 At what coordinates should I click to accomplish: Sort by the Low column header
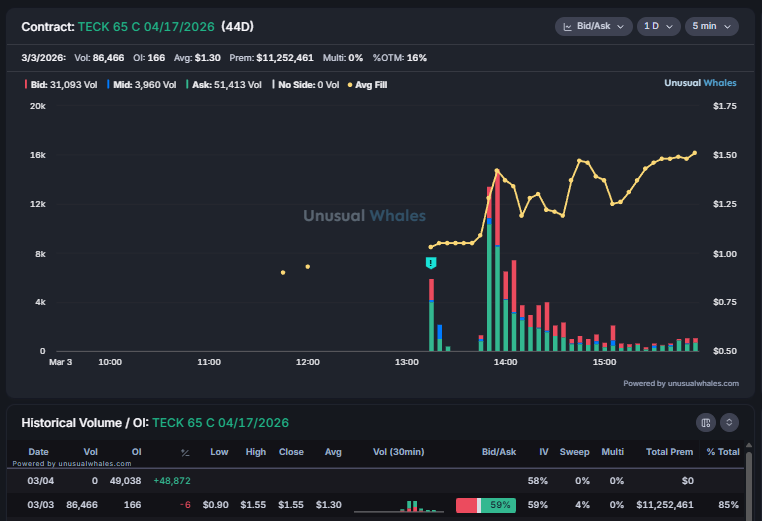pos(219,452)
